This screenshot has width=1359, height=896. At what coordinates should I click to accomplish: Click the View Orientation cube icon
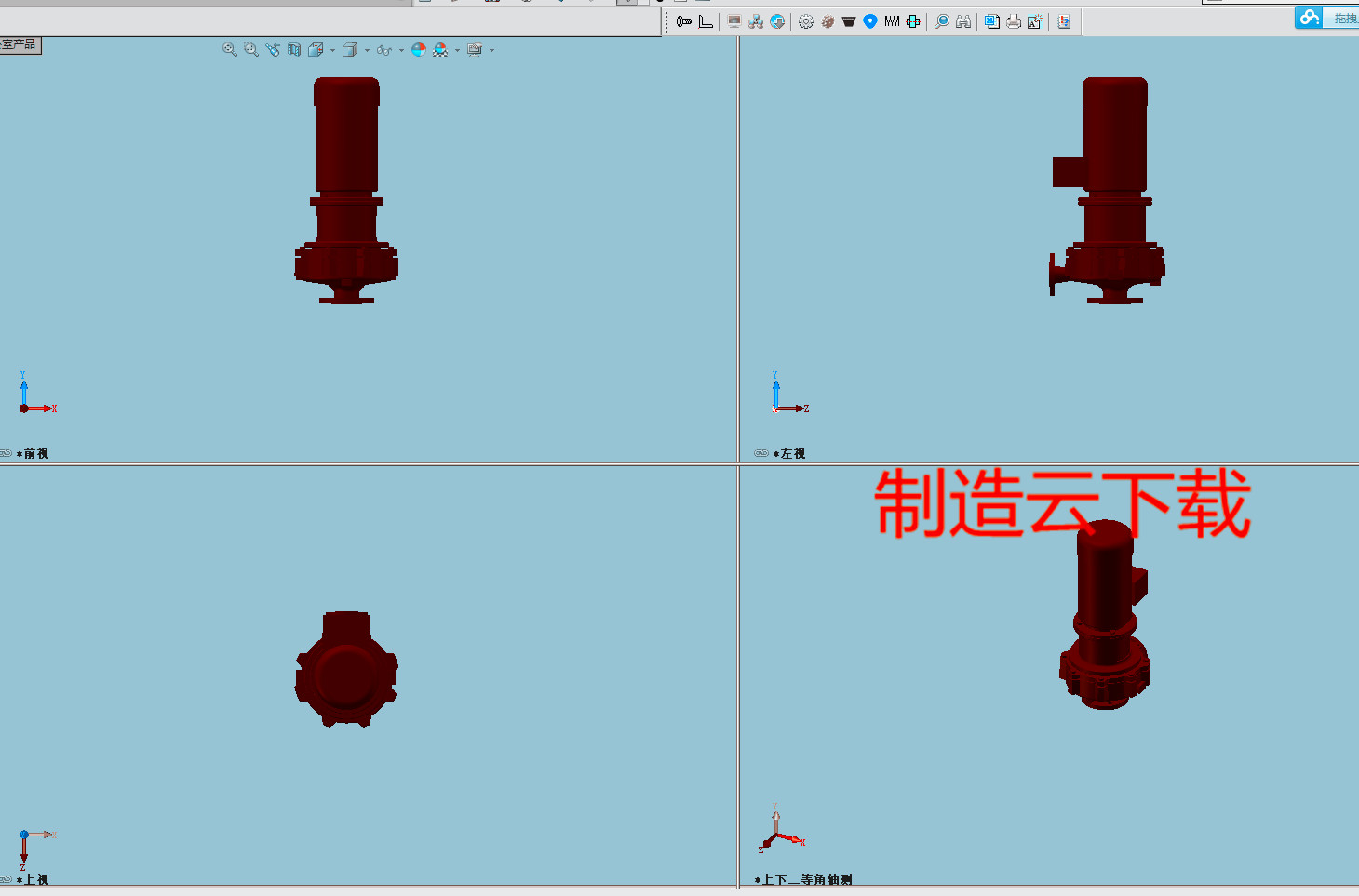pyautogui.click(x=316, y=49)
